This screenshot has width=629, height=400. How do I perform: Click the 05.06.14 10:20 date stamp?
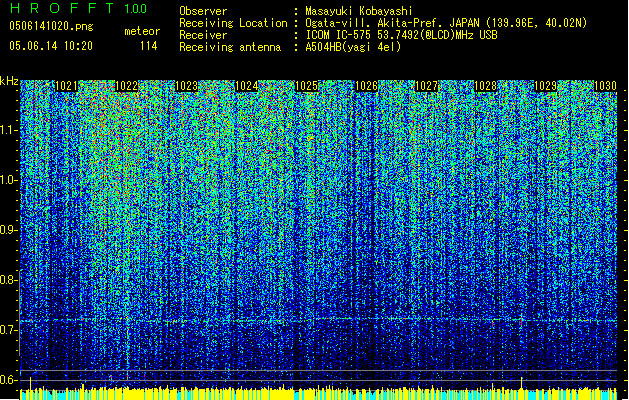click(50, 46)
